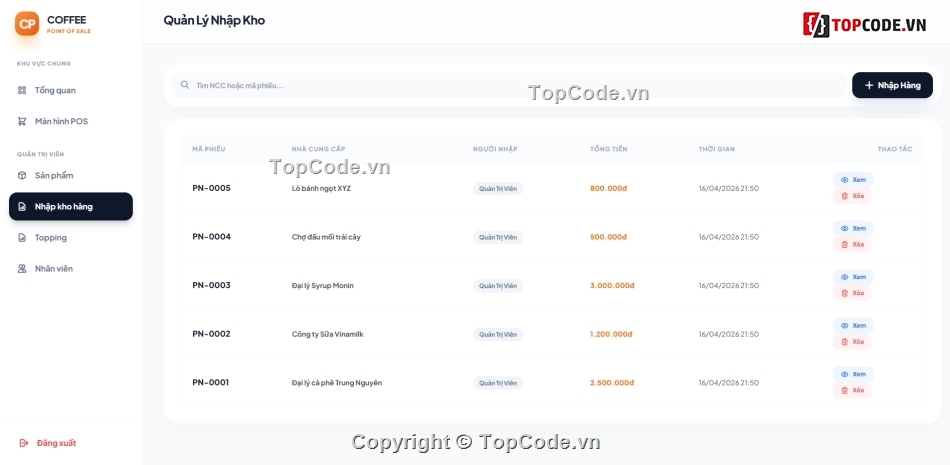View receipt PN-0004 with Xem
This screenshot has height=465, width=950.
coord(853,229)
